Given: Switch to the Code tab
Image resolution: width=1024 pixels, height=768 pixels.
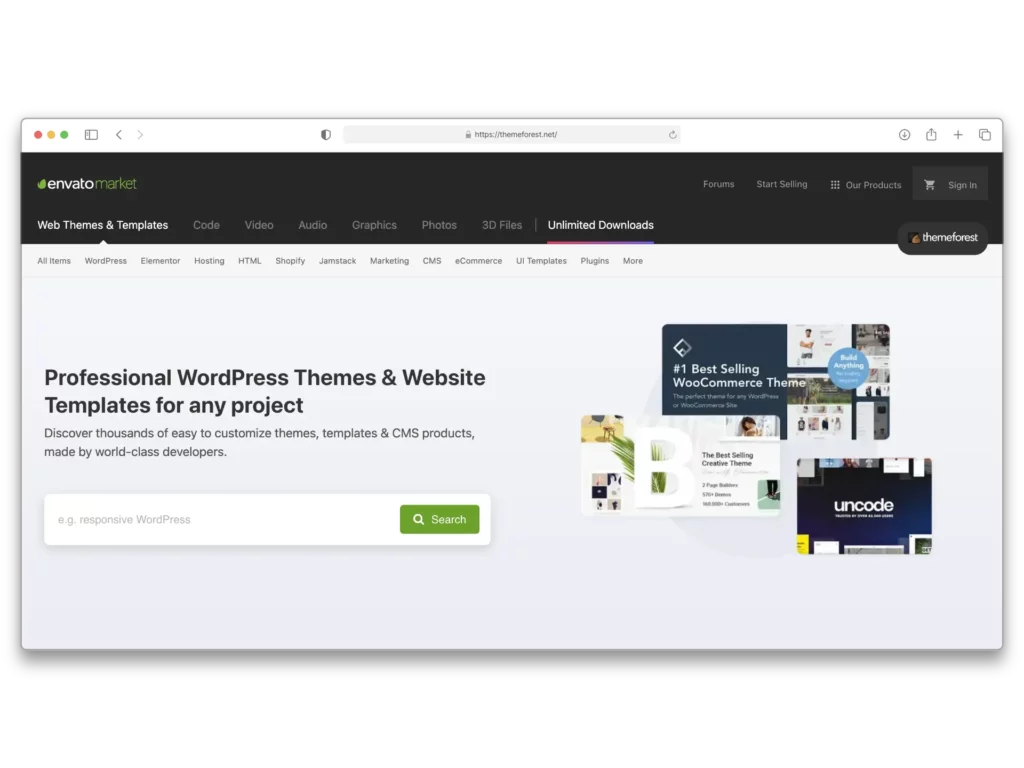Looking at the screenshot, I should coord(206,225).
